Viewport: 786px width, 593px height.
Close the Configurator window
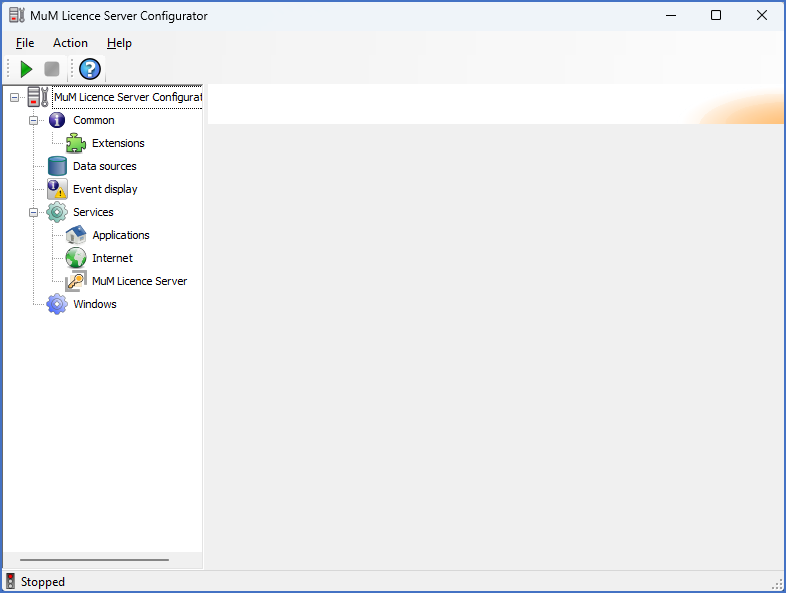point(761,16)
